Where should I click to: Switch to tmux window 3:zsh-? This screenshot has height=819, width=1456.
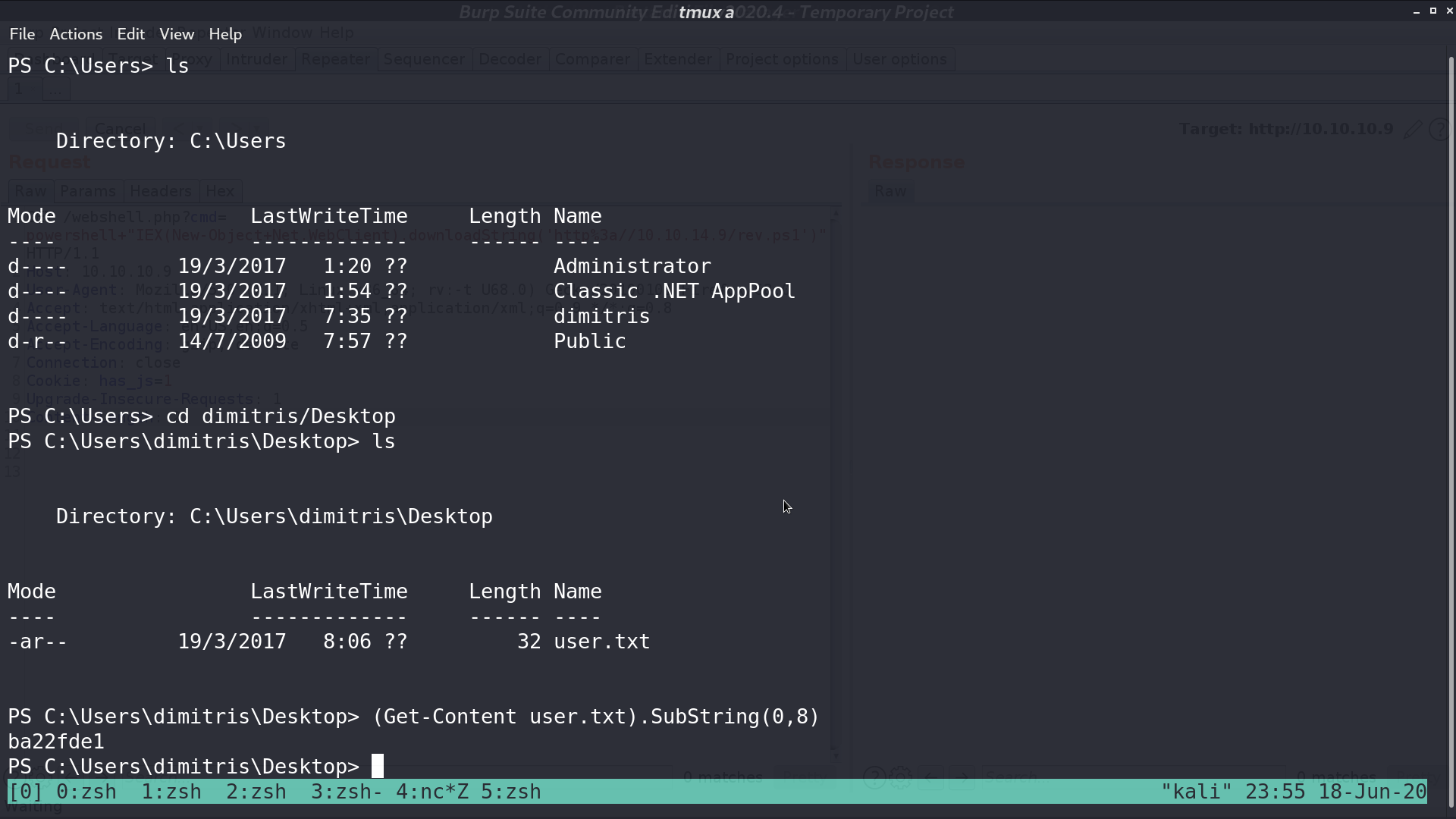347,792
